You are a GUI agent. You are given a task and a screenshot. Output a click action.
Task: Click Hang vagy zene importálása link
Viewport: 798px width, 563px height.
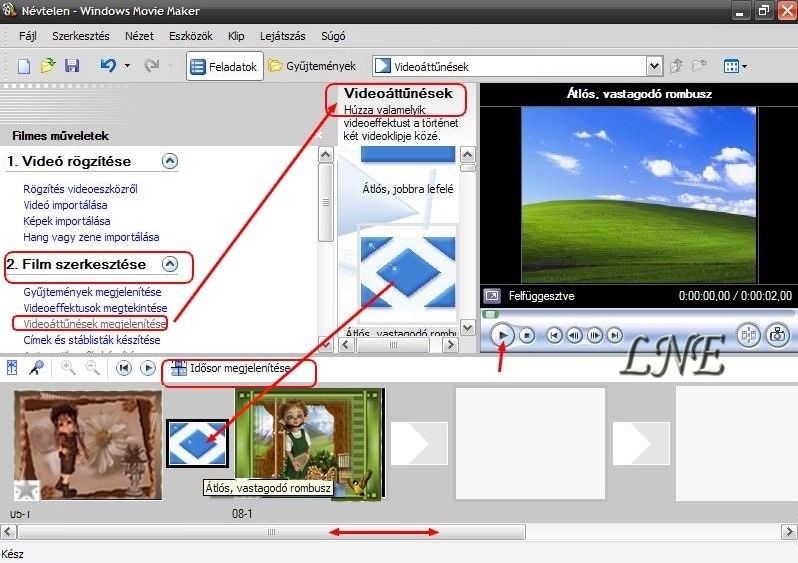click(91, 237)
